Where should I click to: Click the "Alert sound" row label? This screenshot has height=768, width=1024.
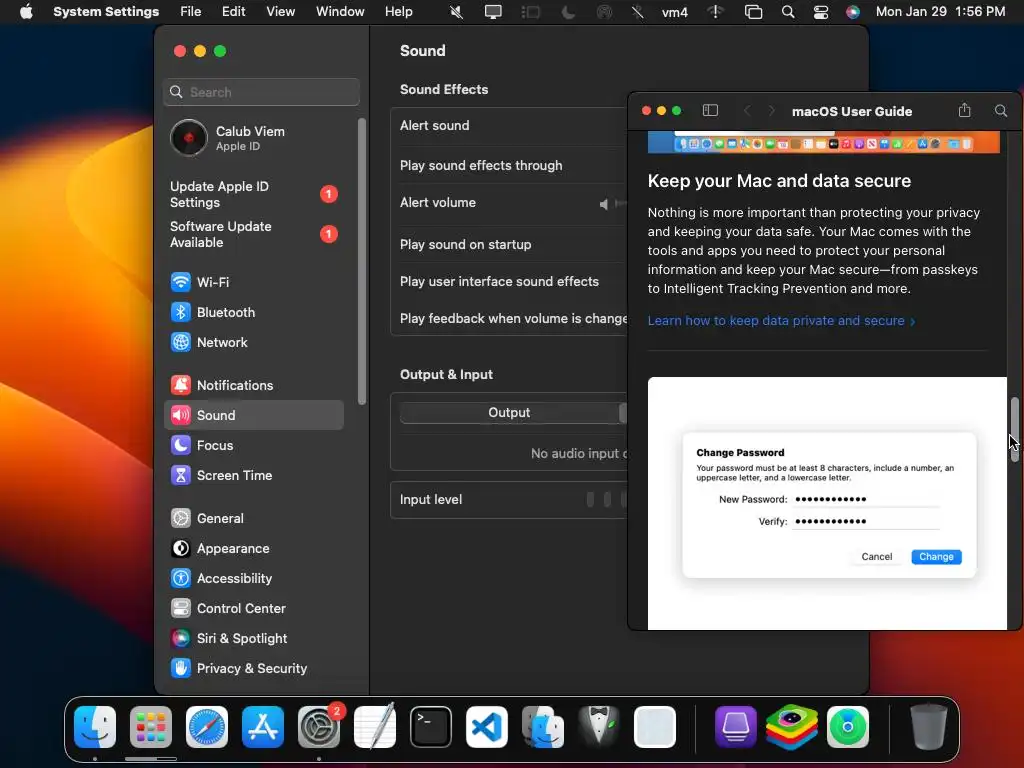point(434,125)
